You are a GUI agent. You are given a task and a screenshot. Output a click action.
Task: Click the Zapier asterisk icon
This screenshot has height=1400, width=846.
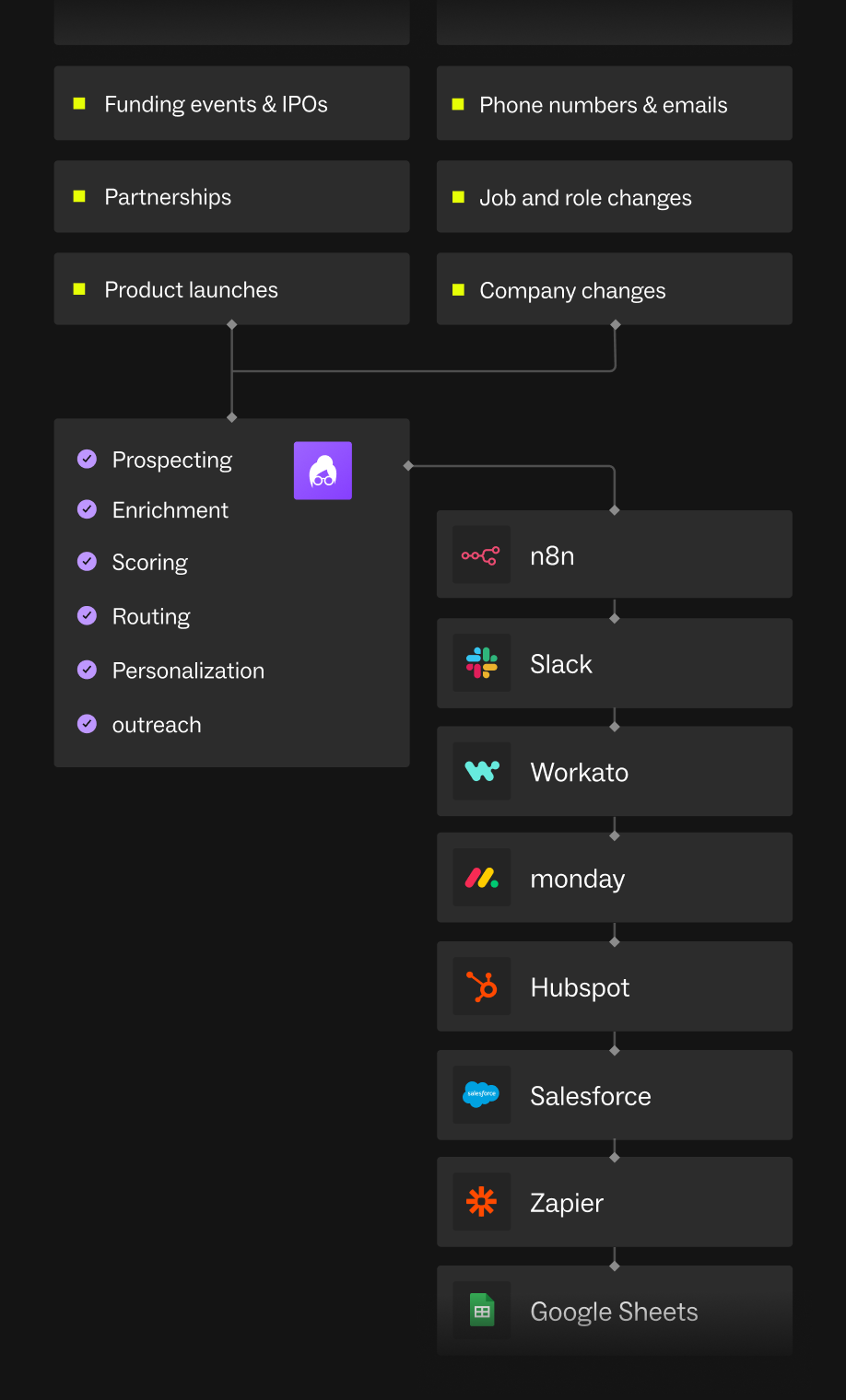pyautogui.click(x=481, y=1202)
